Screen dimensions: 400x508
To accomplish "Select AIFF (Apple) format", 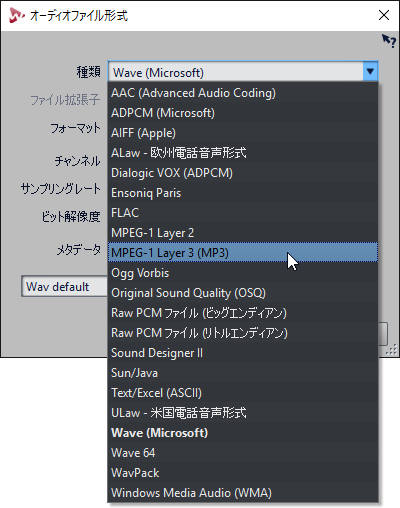I will 243,133.
